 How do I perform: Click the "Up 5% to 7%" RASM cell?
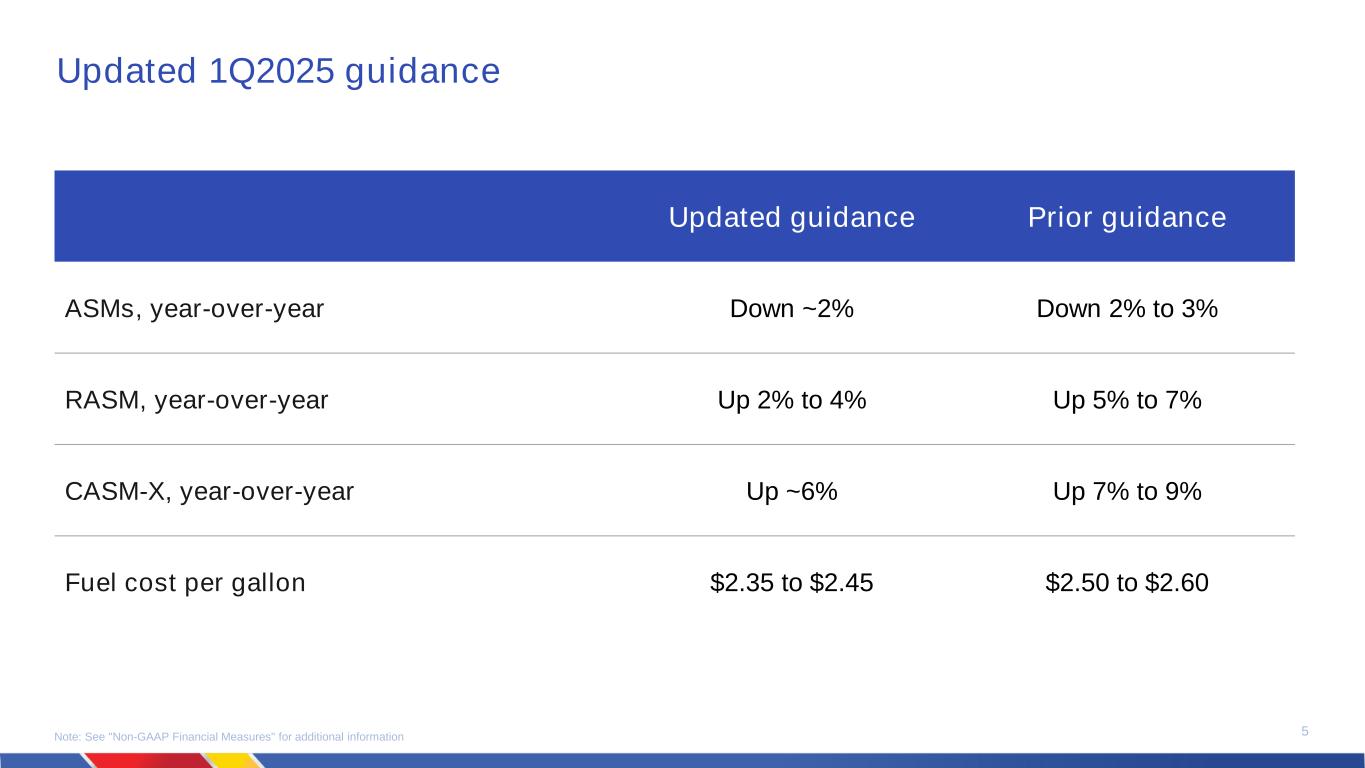[1127, 401]
